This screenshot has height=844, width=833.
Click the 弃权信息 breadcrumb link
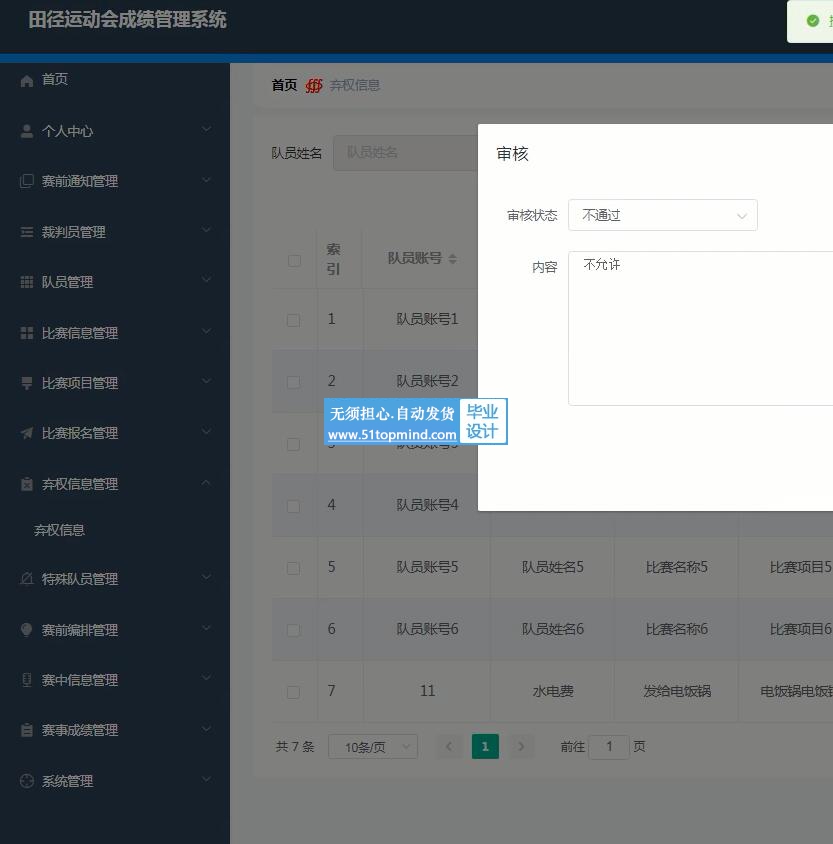355,85
